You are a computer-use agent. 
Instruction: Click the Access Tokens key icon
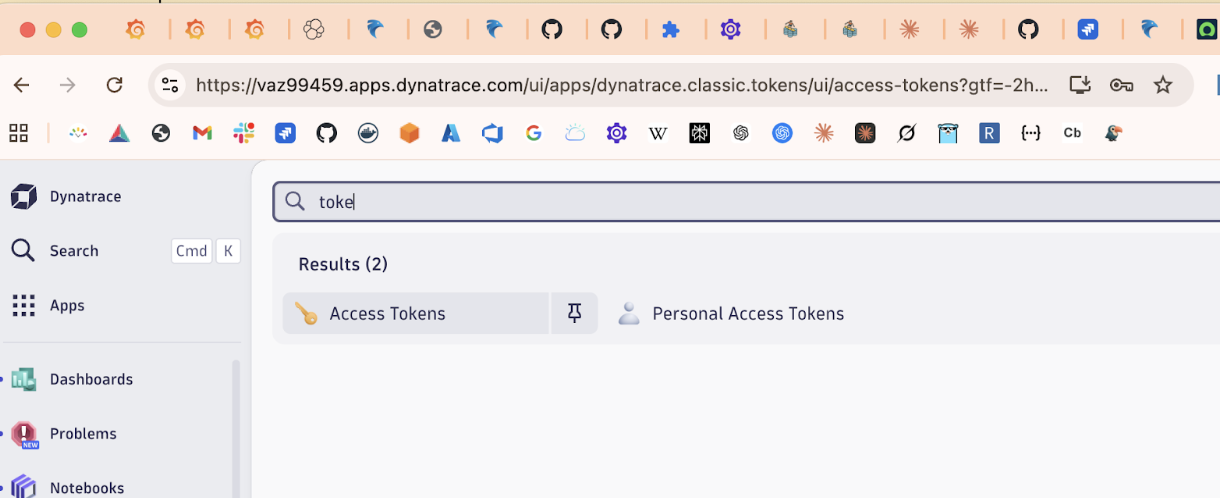point(306,314)
